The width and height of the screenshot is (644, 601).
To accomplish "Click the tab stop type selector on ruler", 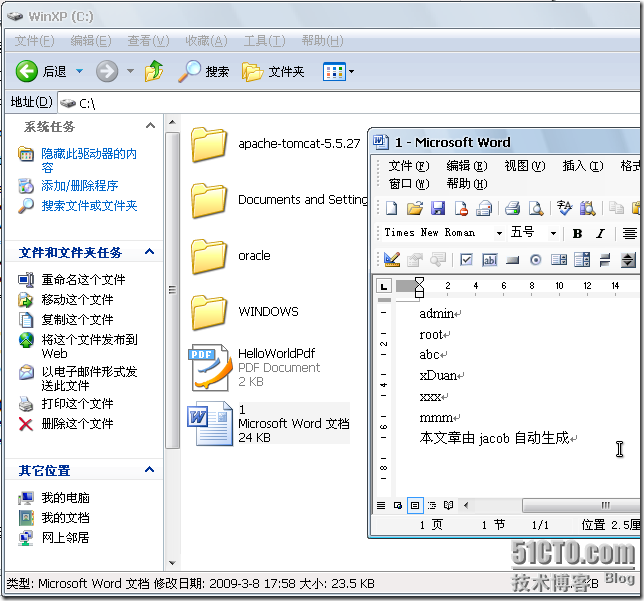I will pyautogui.click(x=384, y=286).
